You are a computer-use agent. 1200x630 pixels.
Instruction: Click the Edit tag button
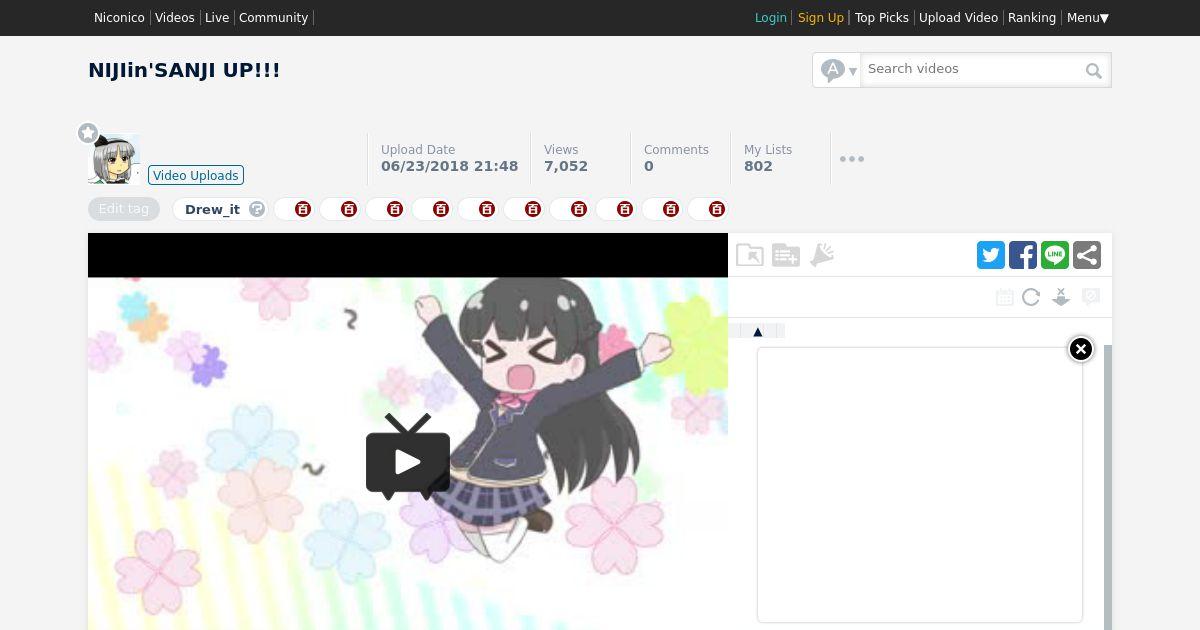point(124,209)
